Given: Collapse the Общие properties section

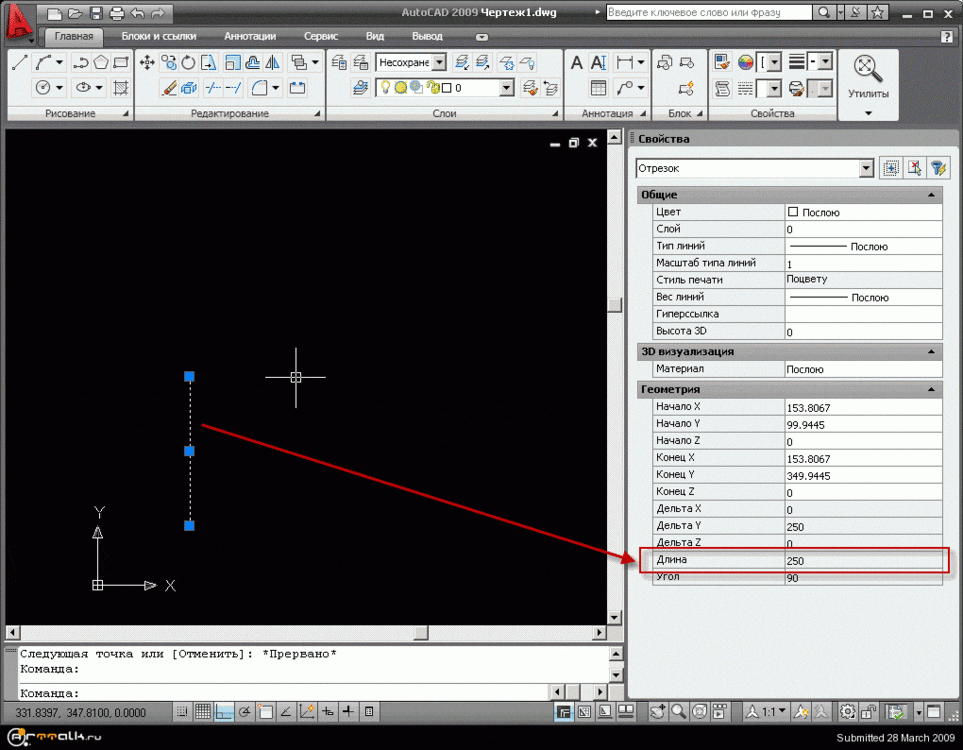Looking at the screenshot, I should click(932, 195).
